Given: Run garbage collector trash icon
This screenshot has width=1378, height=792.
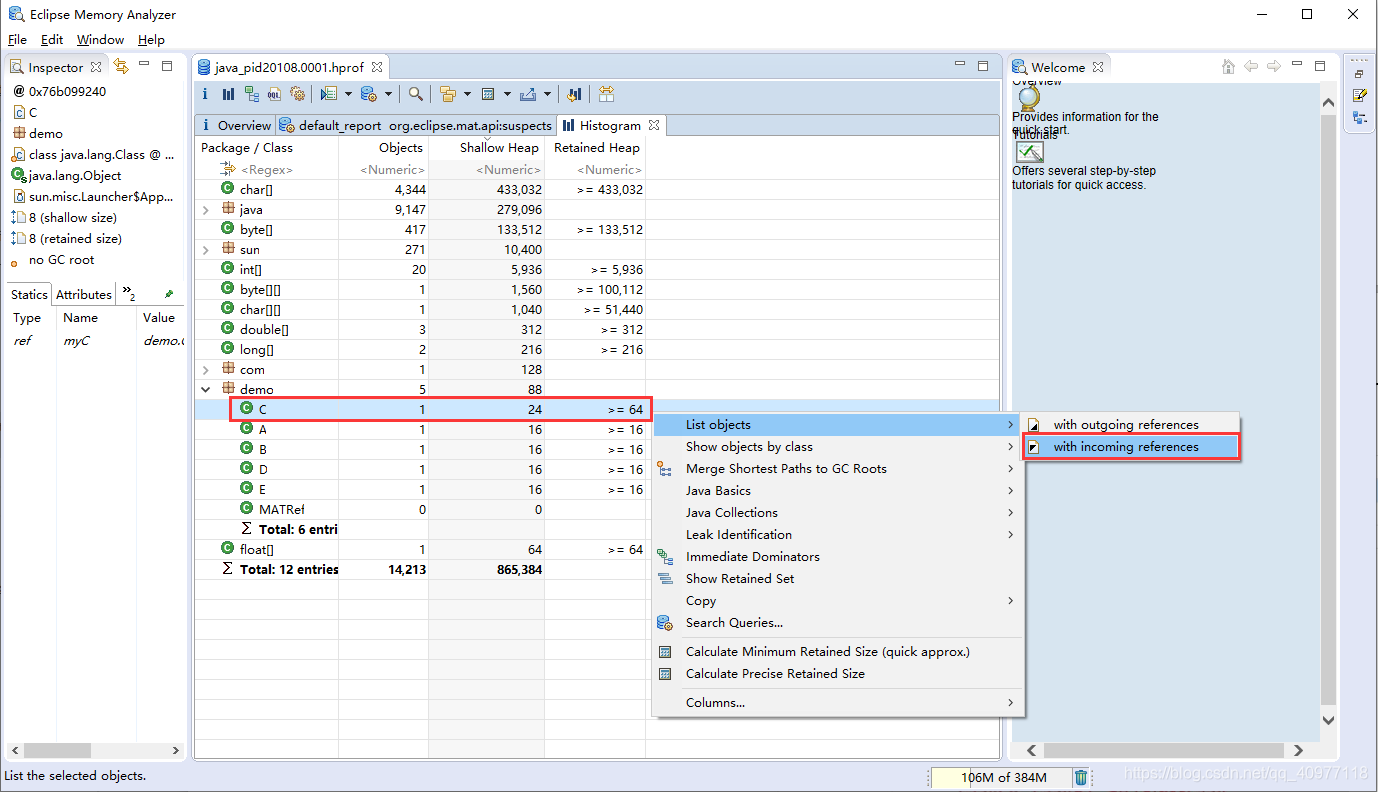Looking at the screenshot, I should (x=1081, y=777).
